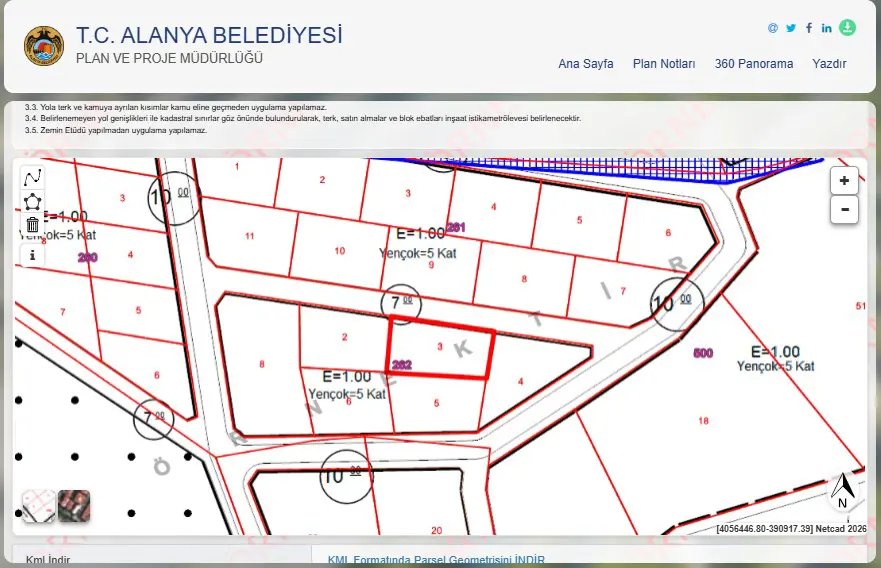Share on Facebook icon
Viewport: 881px width, 568px height.
(x=809, y=28)
